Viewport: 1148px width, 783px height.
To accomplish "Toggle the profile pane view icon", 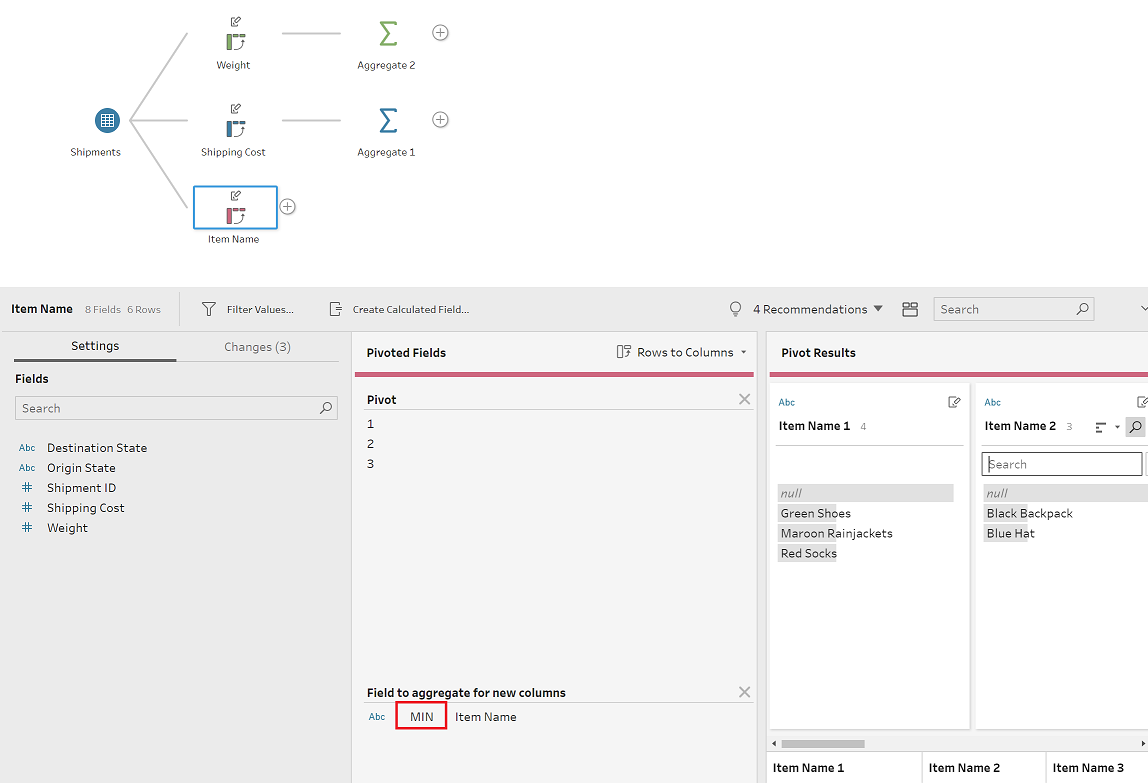I will (x=910, y=309).
